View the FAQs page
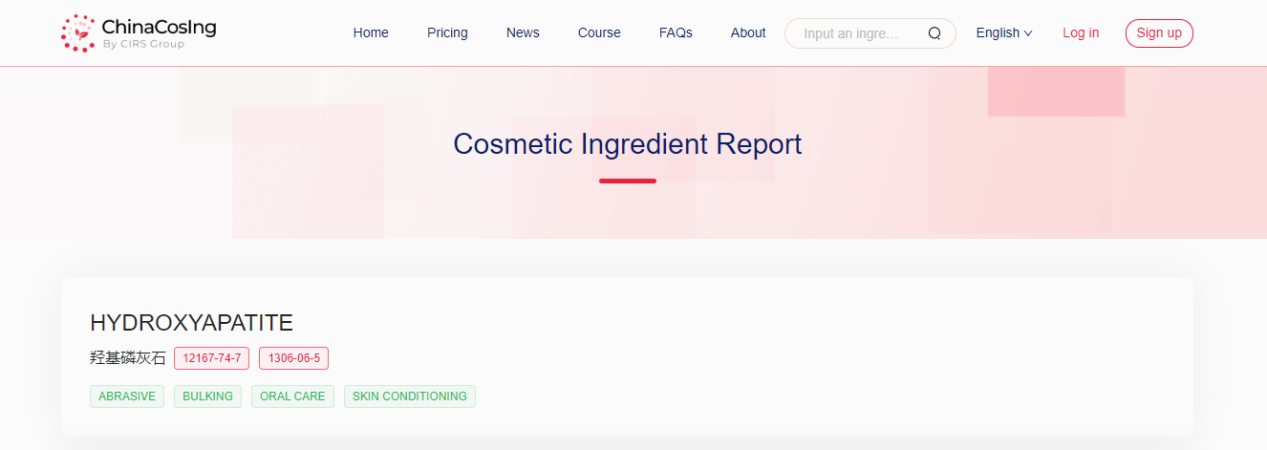 pyautogui.click(x=675, y=33)
